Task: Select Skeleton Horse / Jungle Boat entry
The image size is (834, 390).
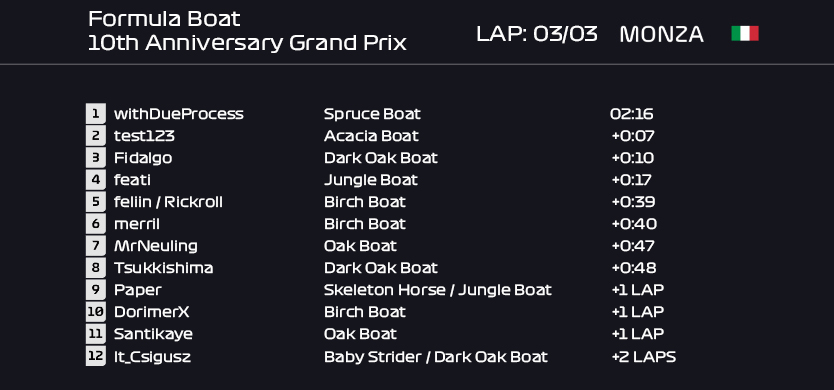Action: (x=438, y=290)
